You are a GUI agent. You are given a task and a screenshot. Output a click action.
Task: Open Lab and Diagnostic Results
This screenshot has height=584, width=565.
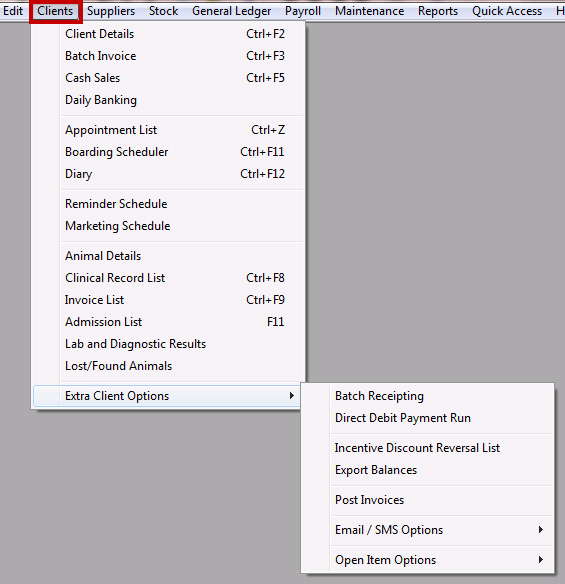click(x=168, y=344)
